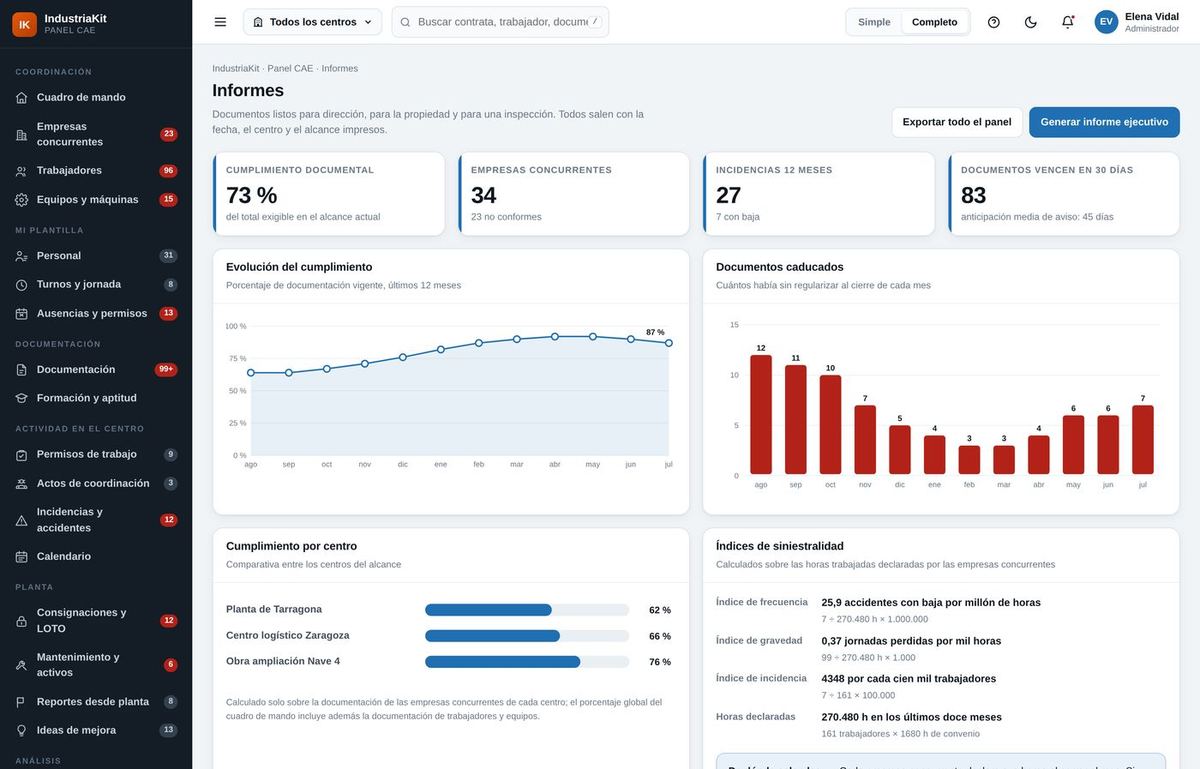
Task: Click Generar informe ejecutivo button
Action: pos(1104,122)
